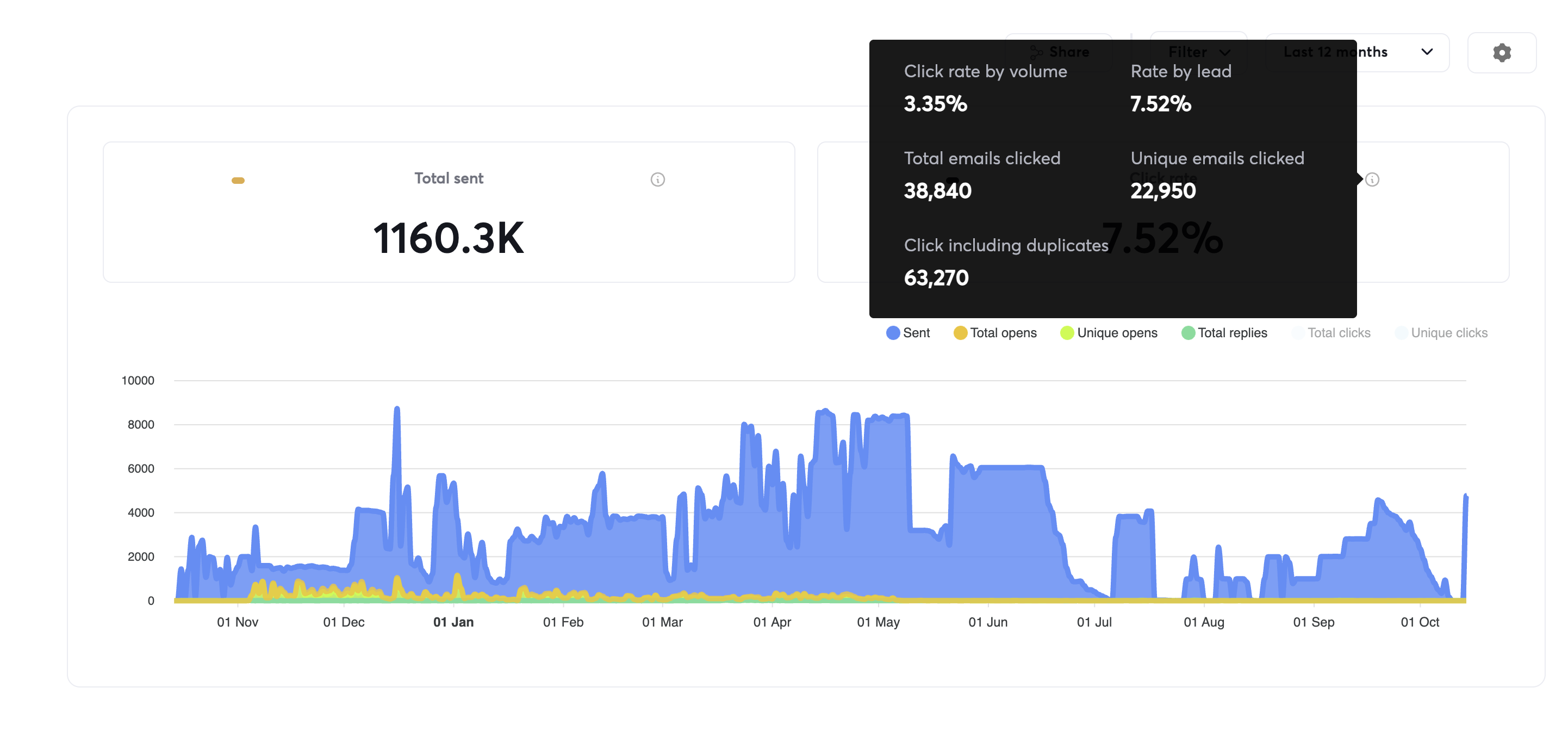Viewport: 1568px width, 731px height.
Task: Click the Total sent info icon
Action: click(657, 179)
